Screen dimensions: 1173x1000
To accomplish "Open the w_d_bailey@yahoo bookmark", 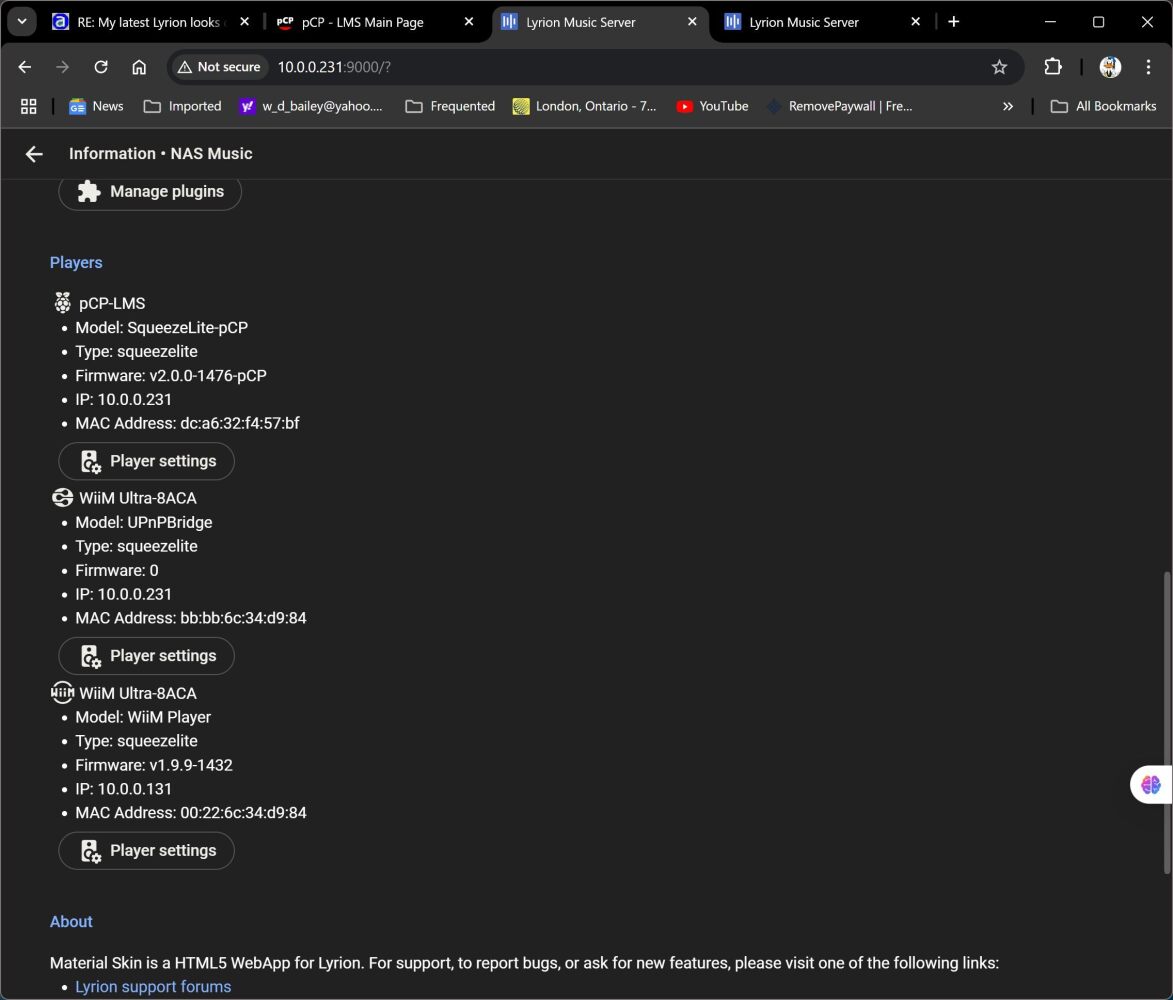I will coord(312,106).
